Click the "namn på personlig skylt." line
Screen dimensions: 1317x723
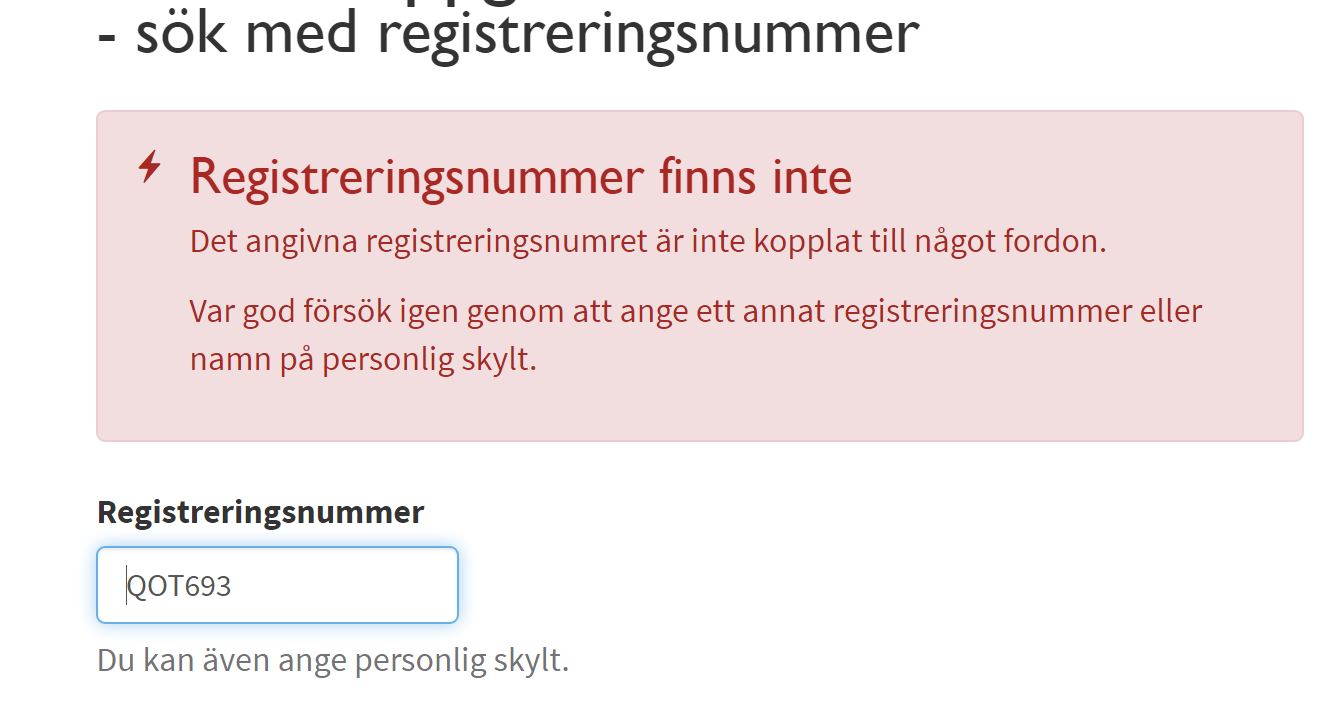click(x=363, y=359)
